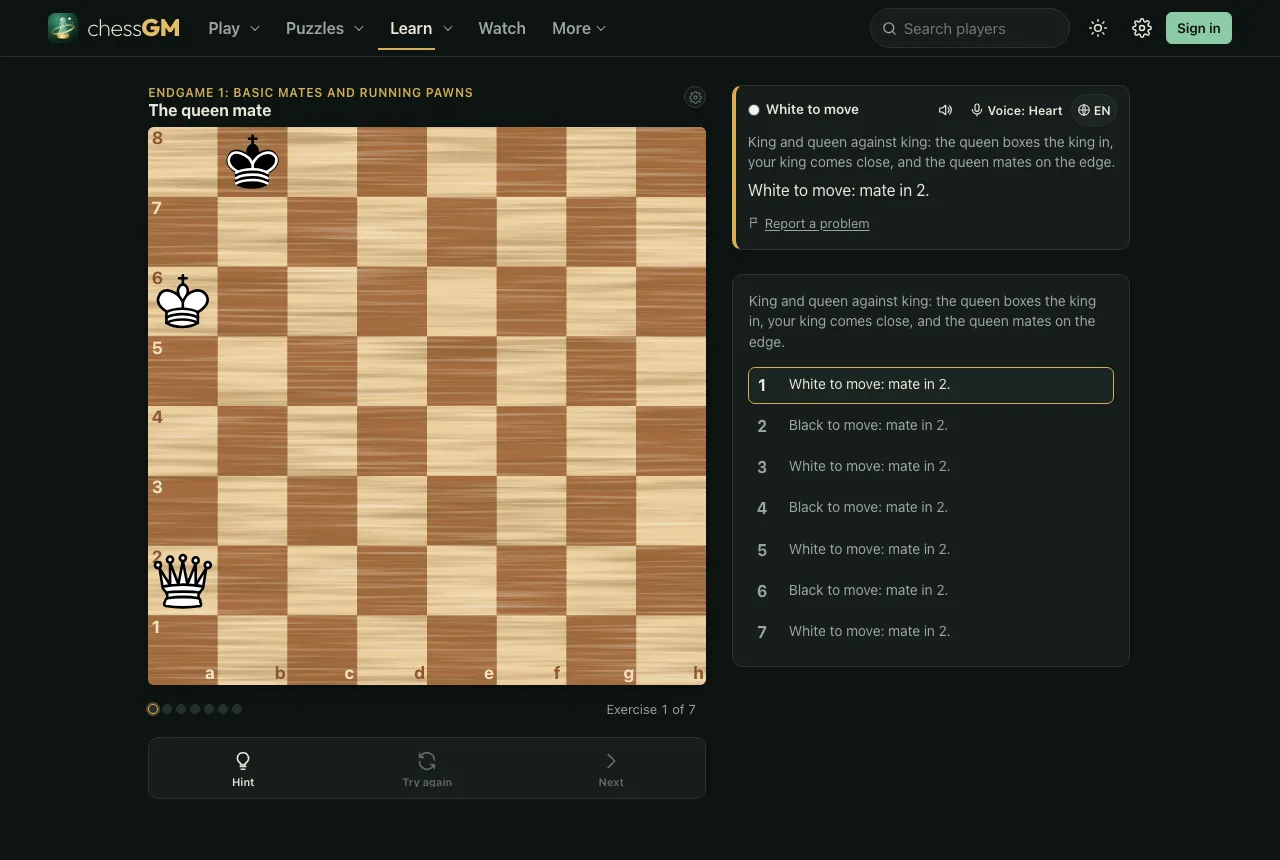Select exercise 2 Black to move: mate in 2
1280x860 pixels.
930,426
